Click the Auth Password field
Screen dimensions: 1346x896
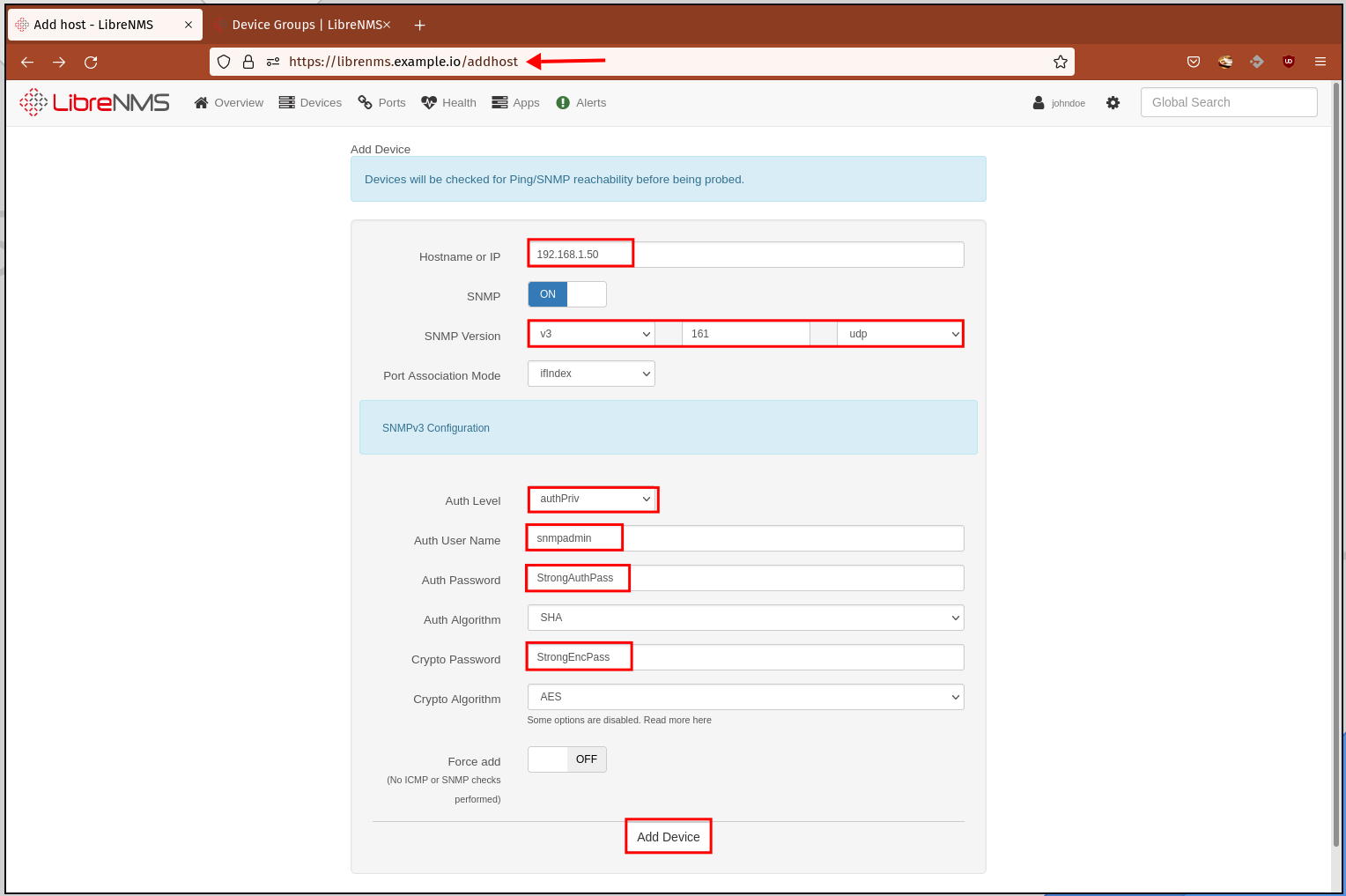point(746,578)
